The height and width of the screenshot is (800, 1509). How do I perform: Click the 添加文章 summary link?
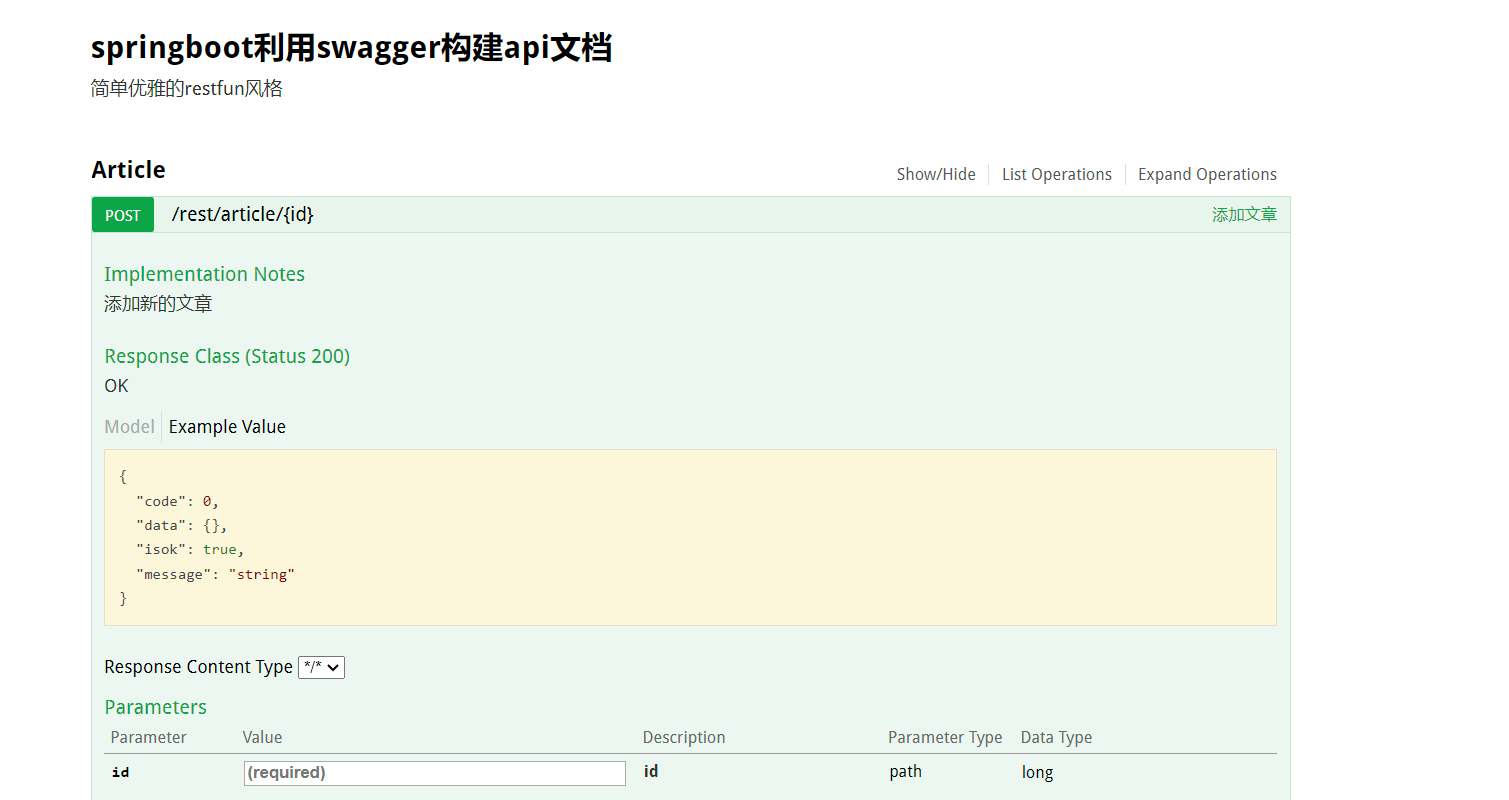click(x=1244, y=215)
